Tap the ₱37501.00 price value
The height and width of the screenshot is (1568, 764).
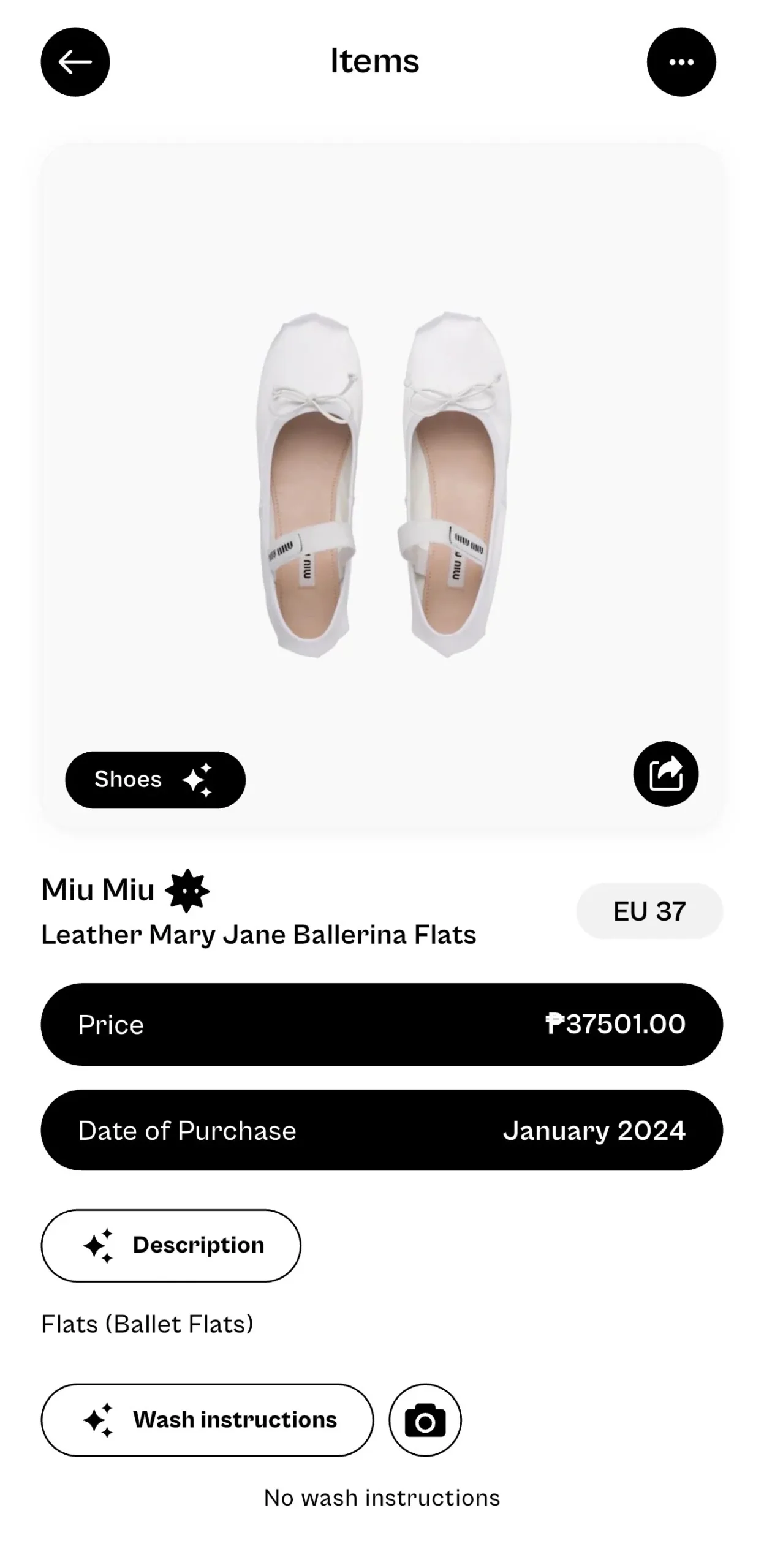[615, 1024]
